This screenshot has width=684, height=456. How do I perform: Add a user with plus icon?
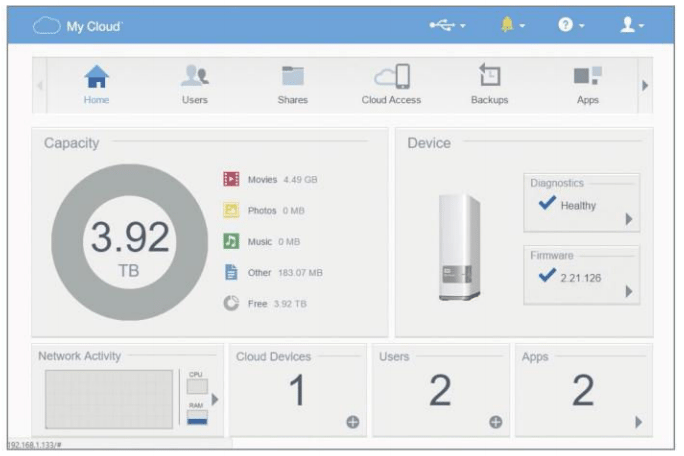click(x=496, y=422)
